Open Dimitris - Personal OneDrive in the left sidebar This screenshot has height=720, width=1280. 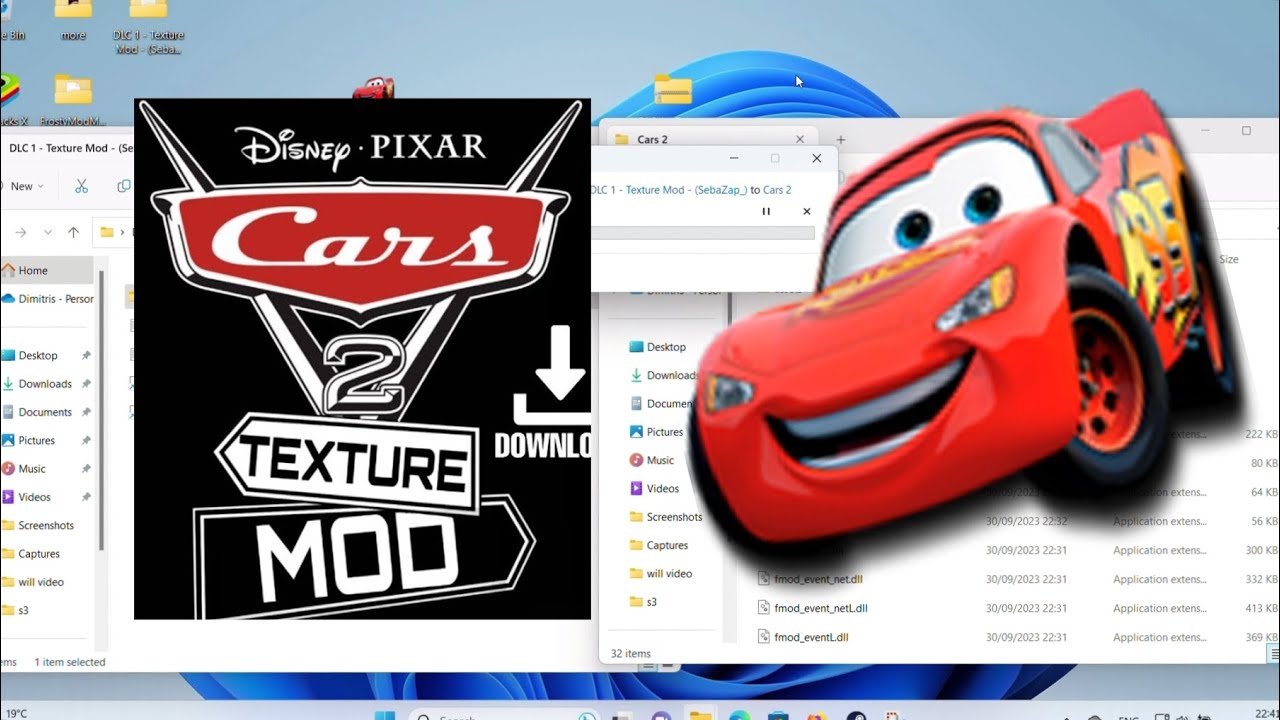[46, 298]
